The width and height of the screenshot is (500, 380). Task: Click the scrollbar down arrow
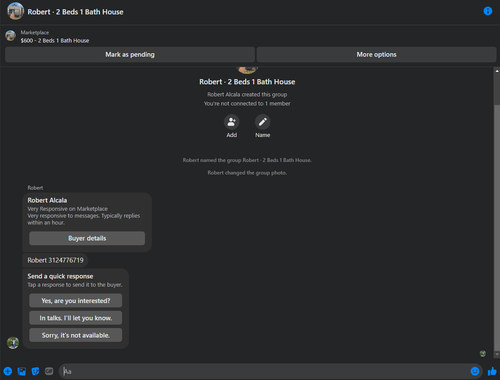click(497, 355)
